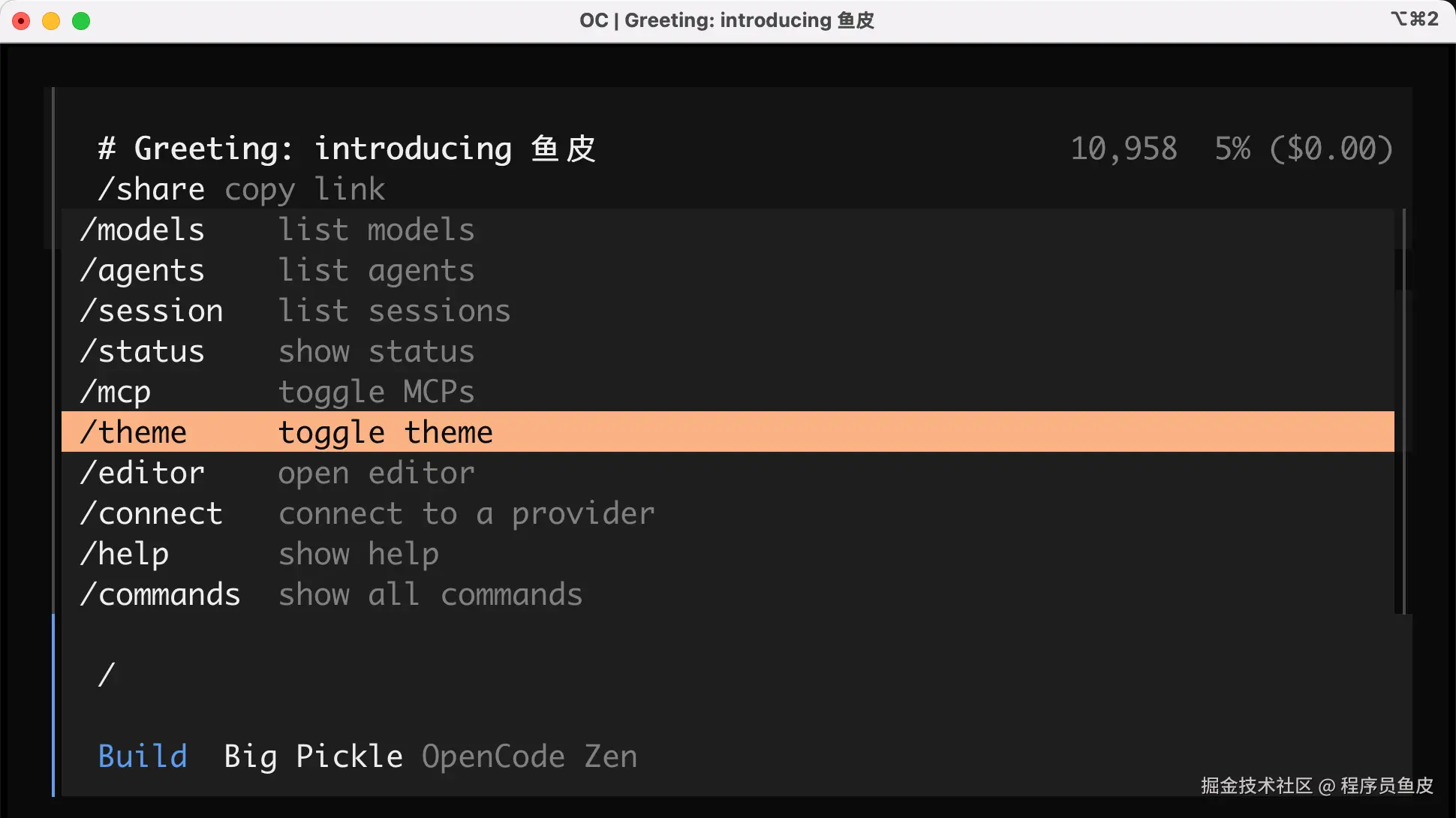
Task: Click the OpenCode Zen provider label
Action: click(529, 756)
